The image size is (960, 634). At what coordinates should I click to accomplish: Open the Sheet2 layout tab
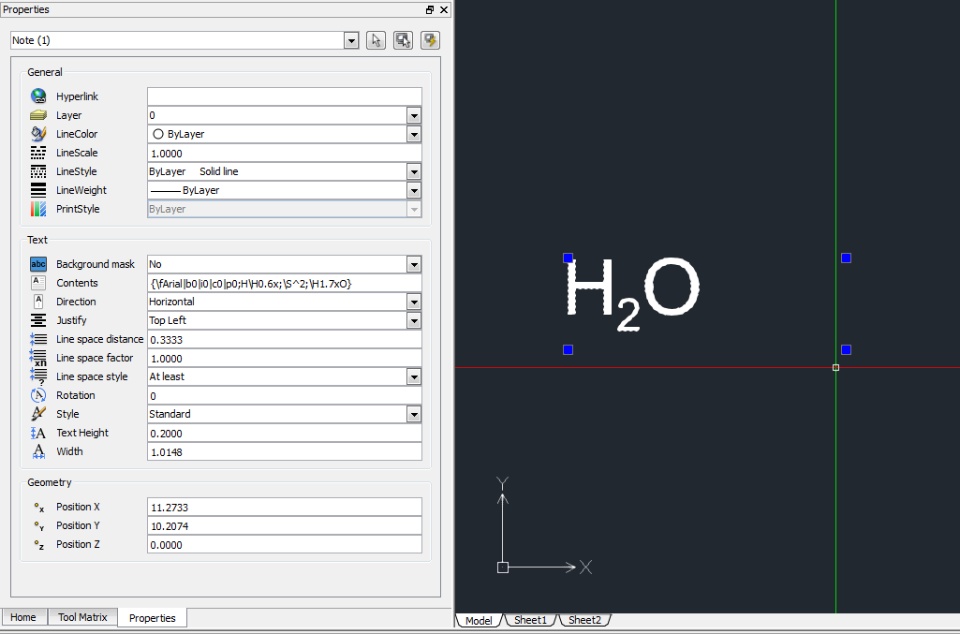point(585,620)
